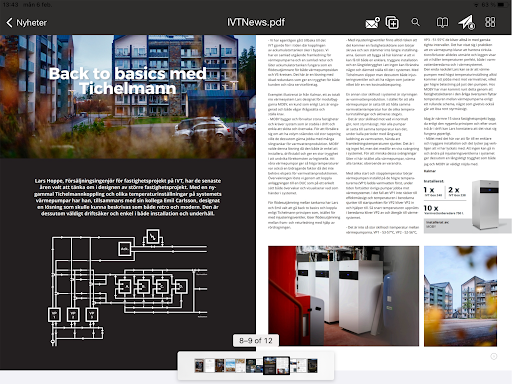Tap the Back to basics med Tichelmann headline
The height and width of the screenshot is (384, 512).
click(x=128, y=81)
